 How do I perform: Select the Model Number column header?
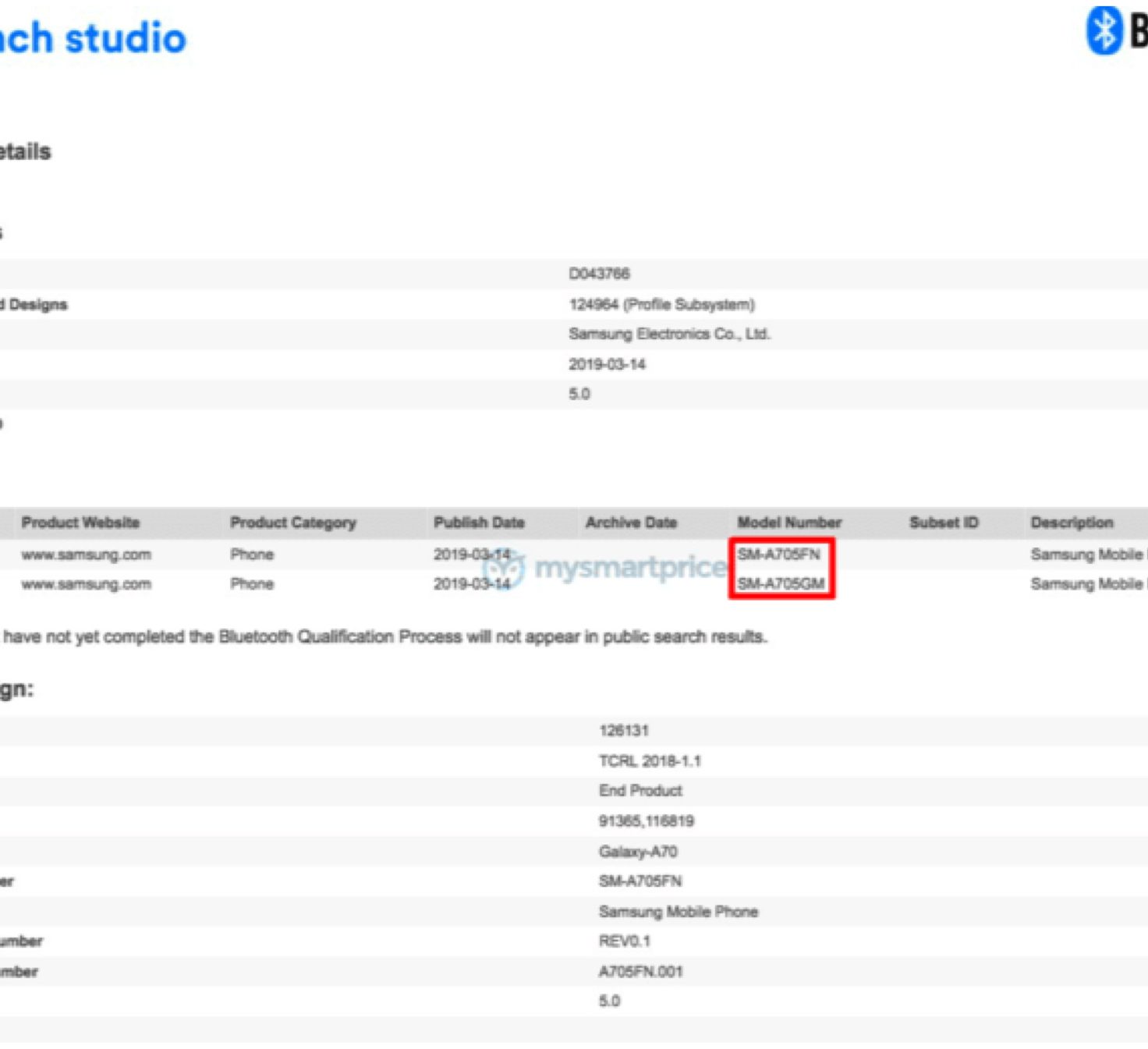click(x=789, y=523)
